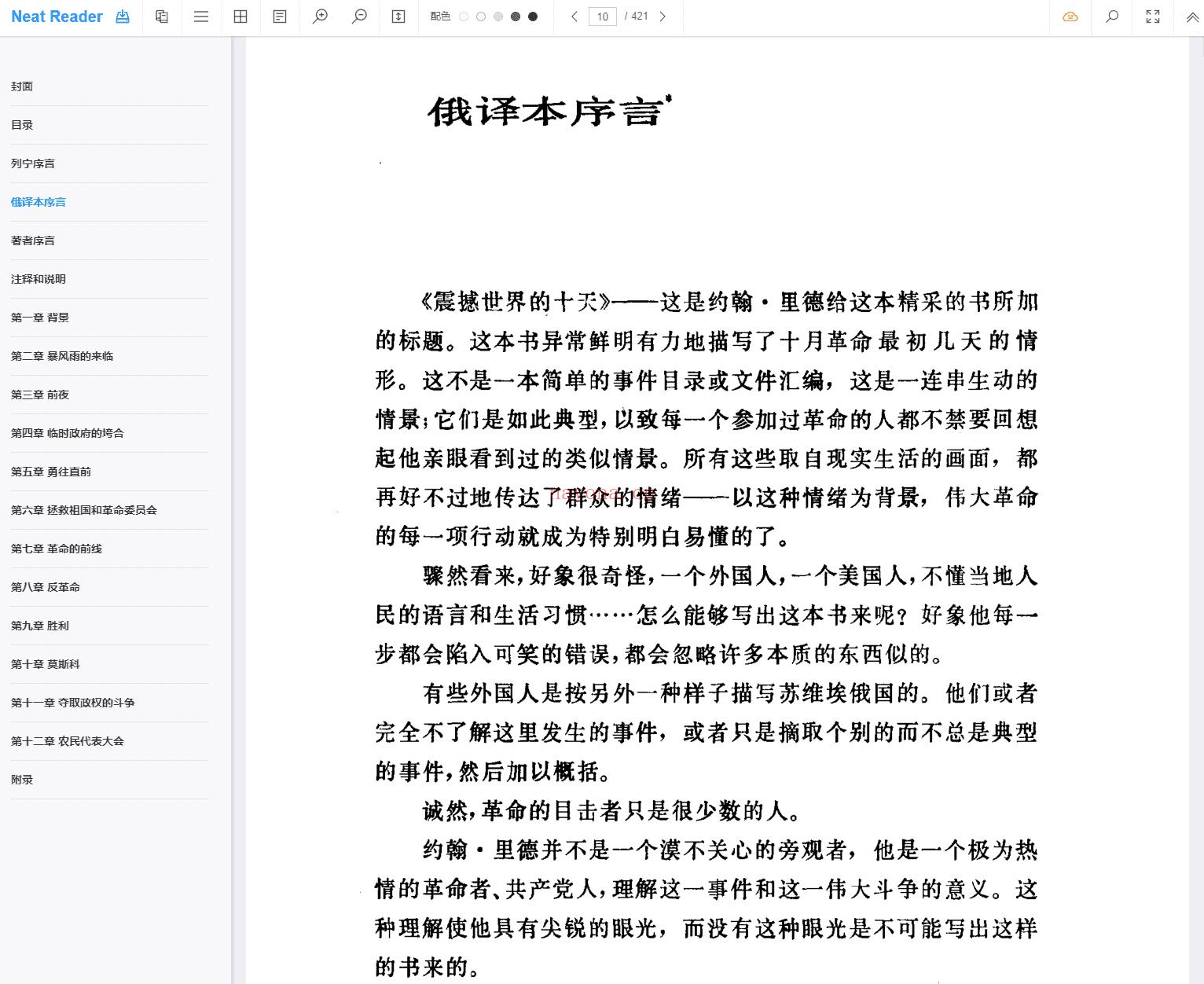Screen dimensions: 1204x984
Task: Select the light gray color theme swatch
Action: [x=498, y=17]
